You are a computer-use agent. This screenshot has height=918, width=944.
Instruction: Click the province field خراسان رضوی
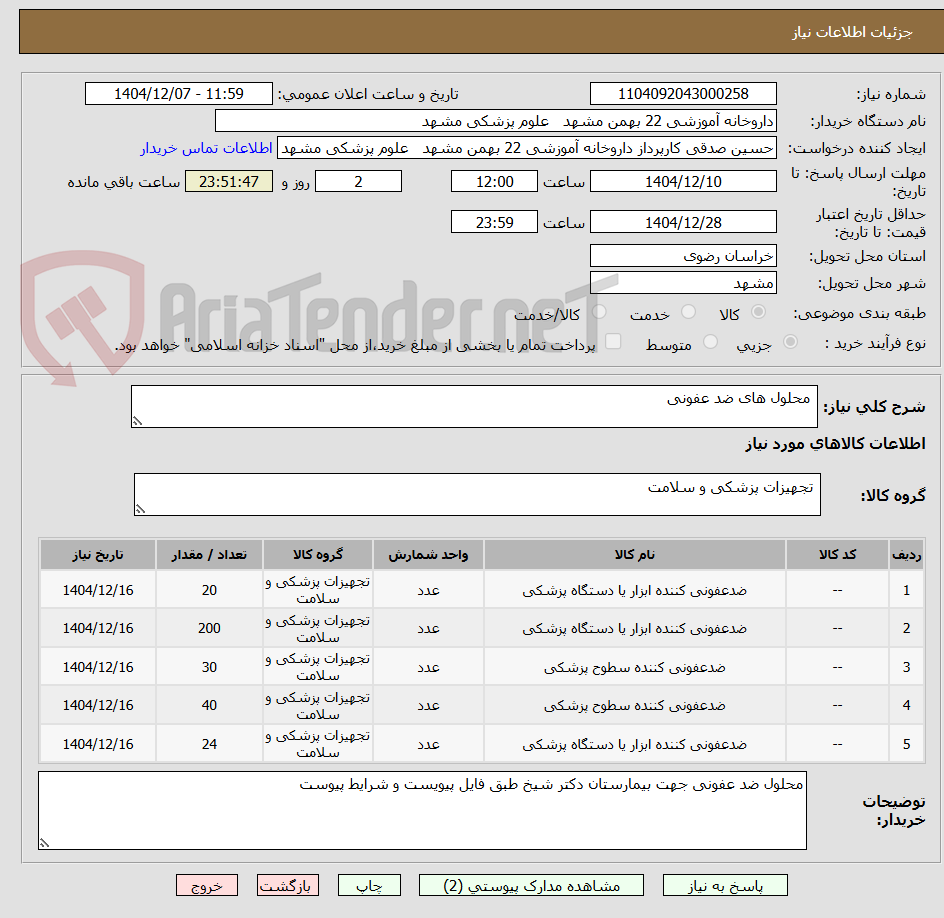[683, 256]
